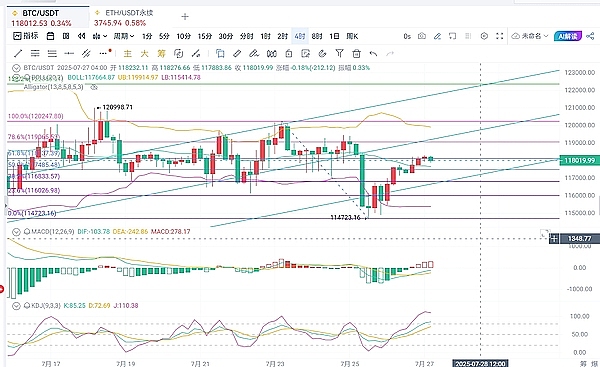Select the active 4时 interval
The height and width of the screenshot is (367, 600).
click(x=300, y=36)
